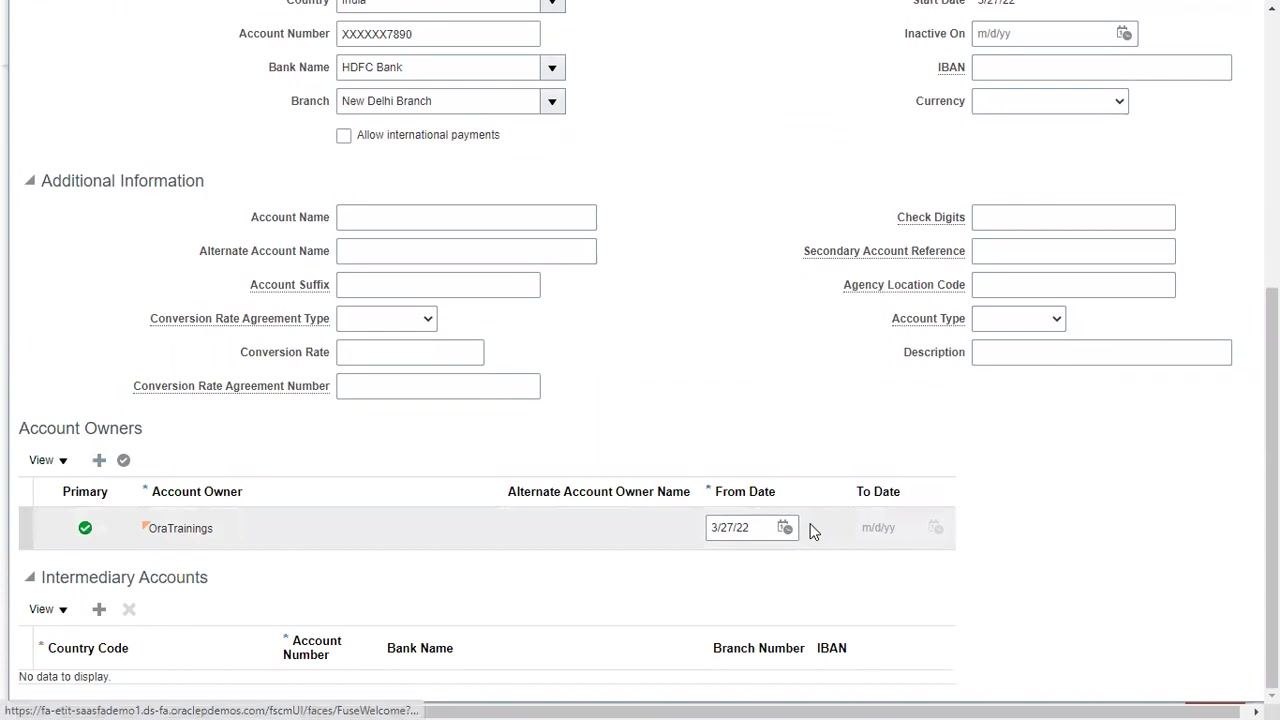1280x720 pixels.
Task: Click the Branch Number column header
Action: pyautogui.click(x=759, y=648)
